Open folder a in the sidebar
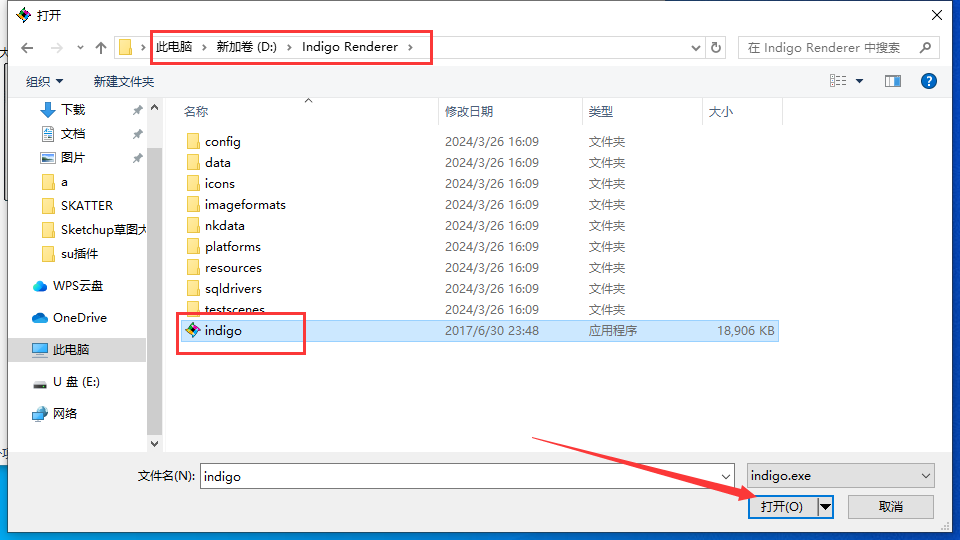Image resolution: width=960 pixels, height=540 pixels. point(64,182)
